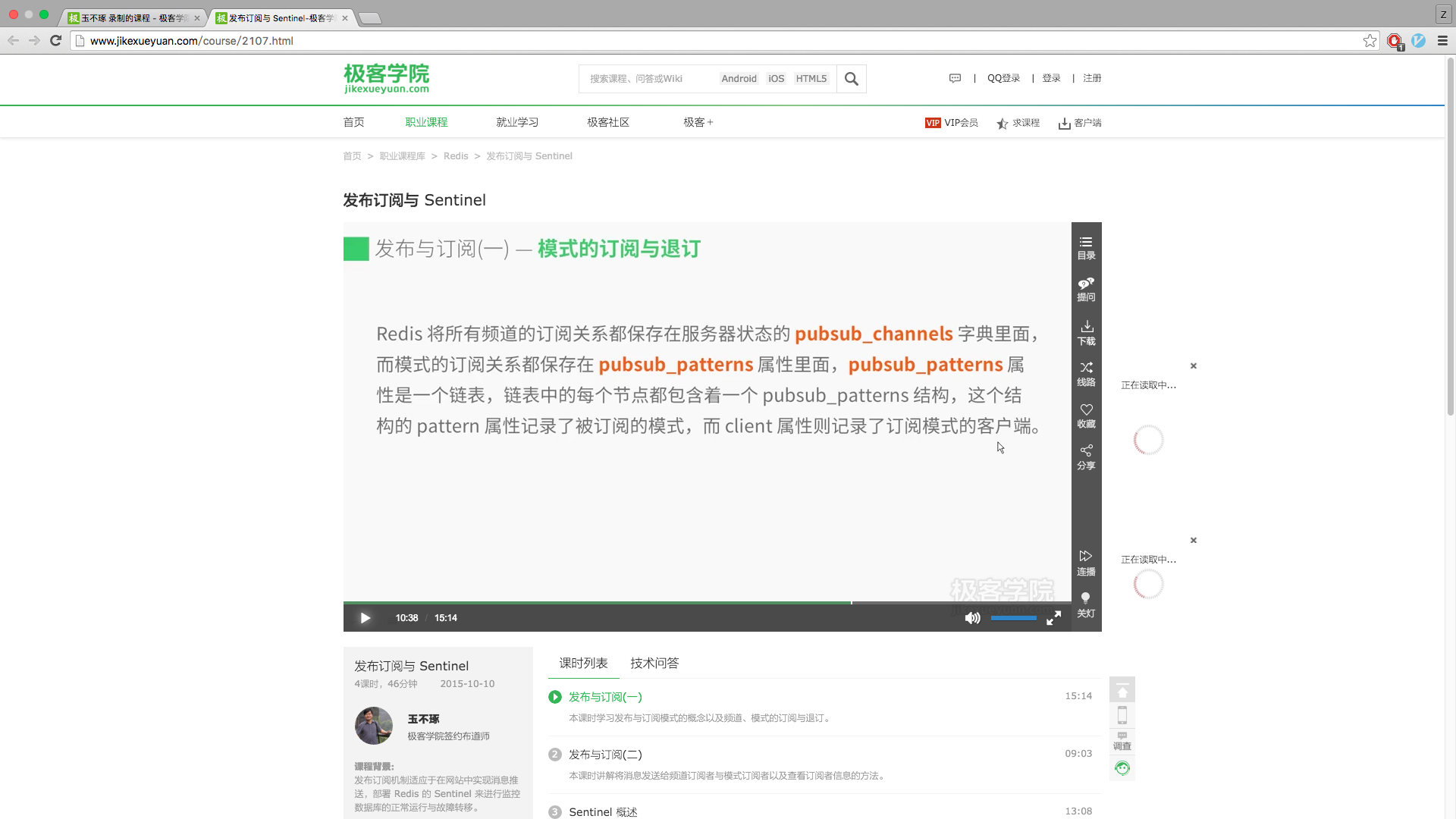Expand the 极客+ navigation menu
1456x819 pixels.
click(698, 122)
